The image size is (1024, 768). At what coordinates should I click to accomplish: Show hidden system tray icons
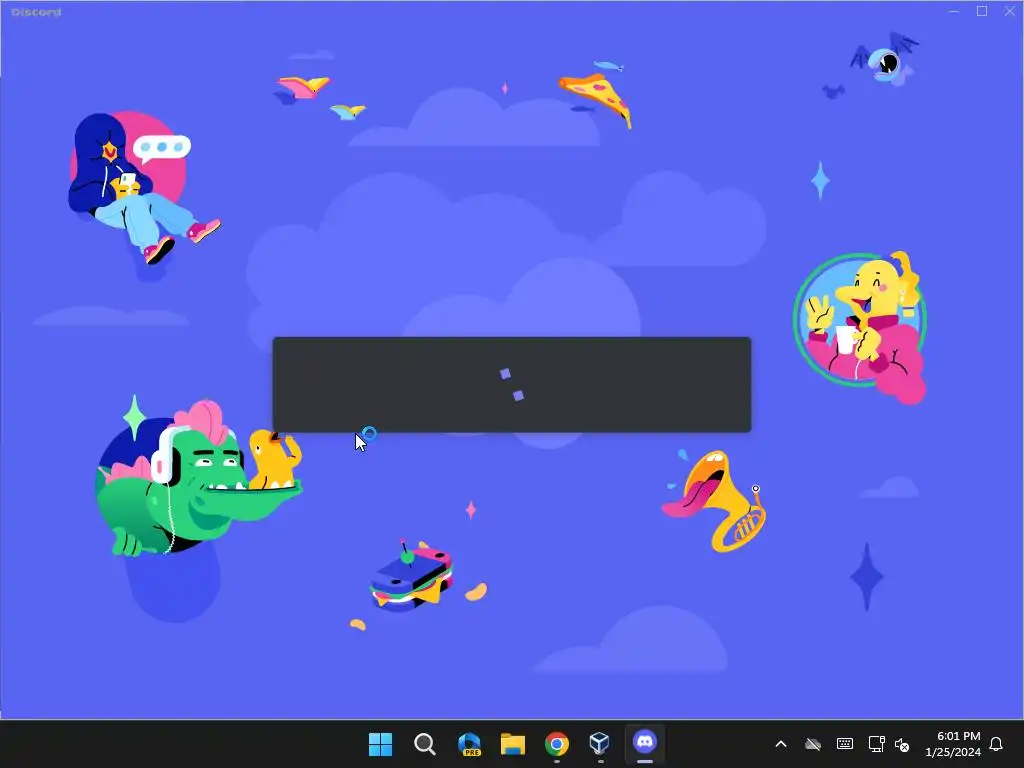780,744
